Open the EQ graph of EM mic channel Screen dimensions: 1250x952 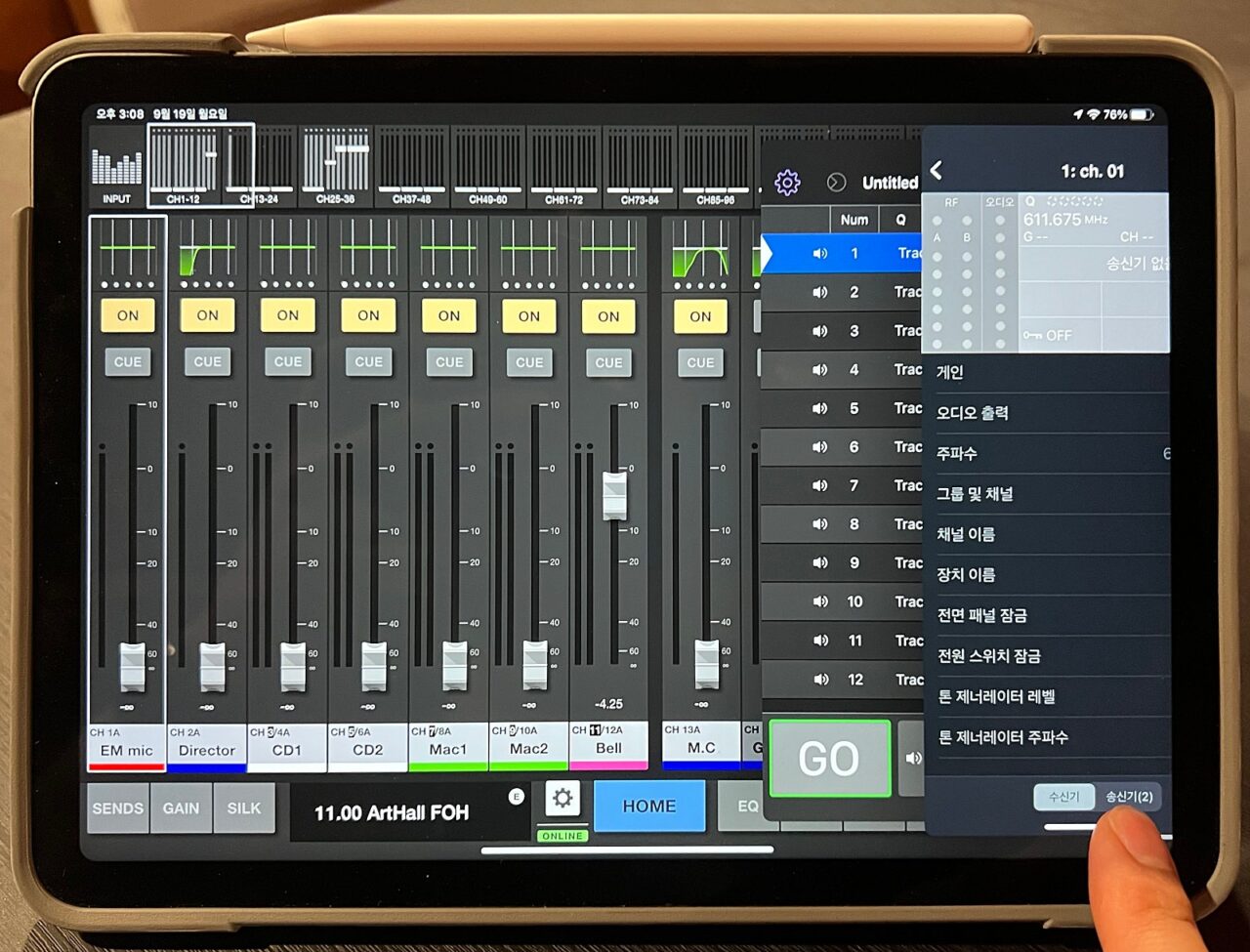click(128, 249)
